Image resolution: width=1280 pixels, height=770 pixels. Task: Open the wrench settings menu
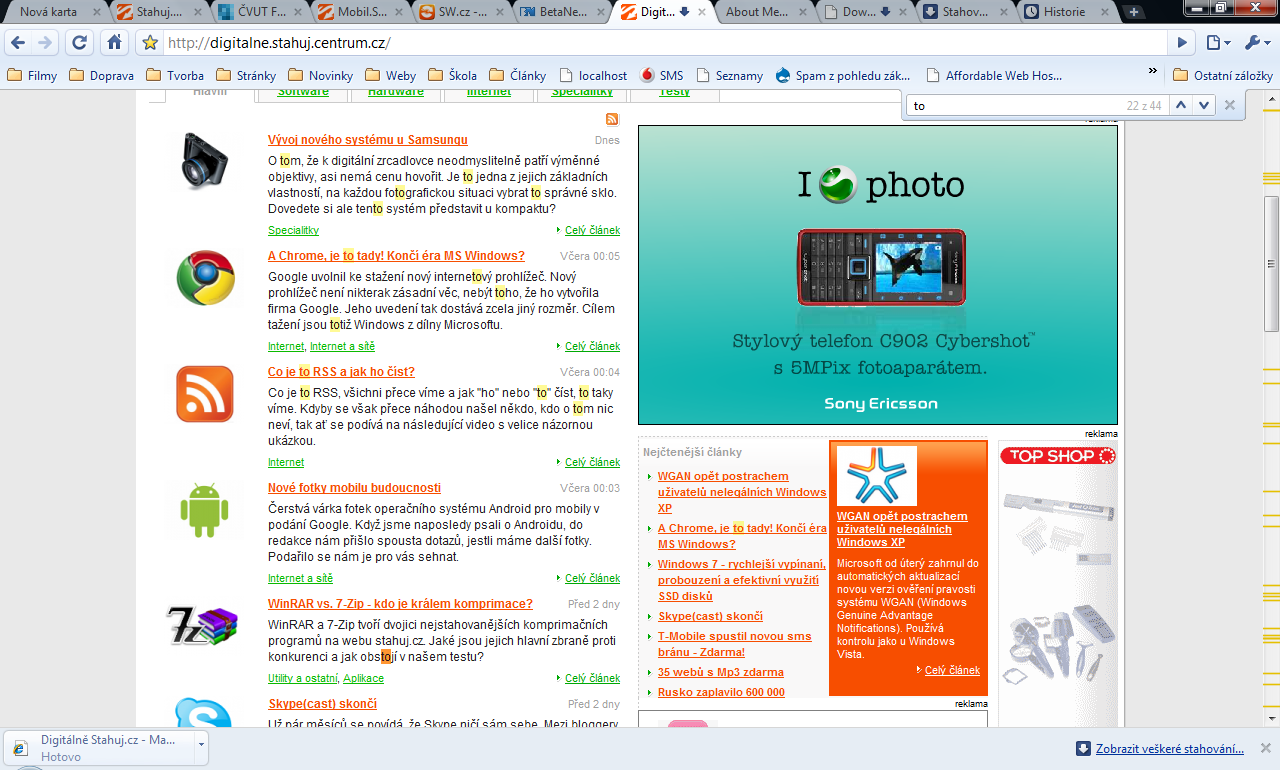1256,43
